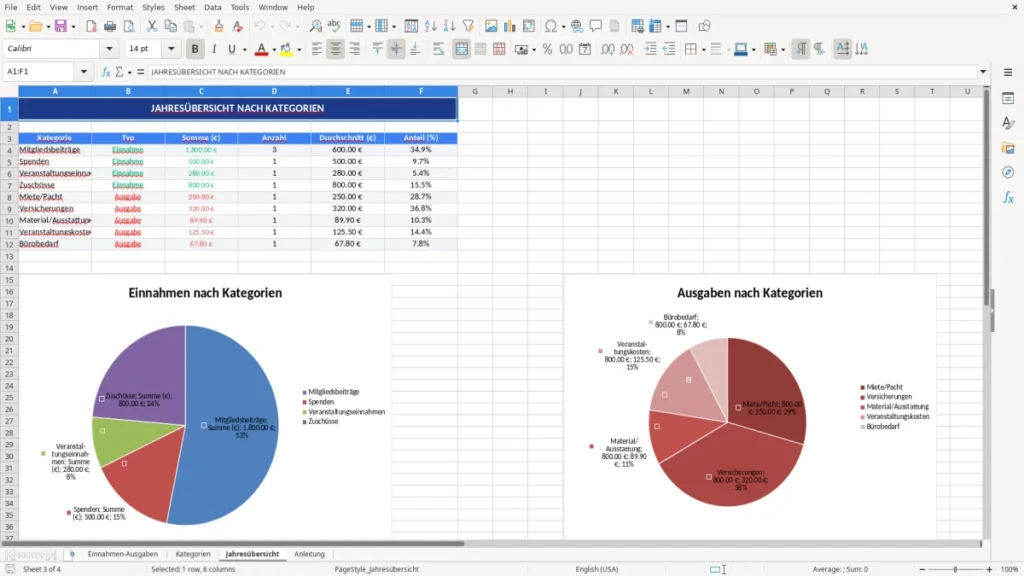
Task: Format selection as date
Action: [585, 49]
